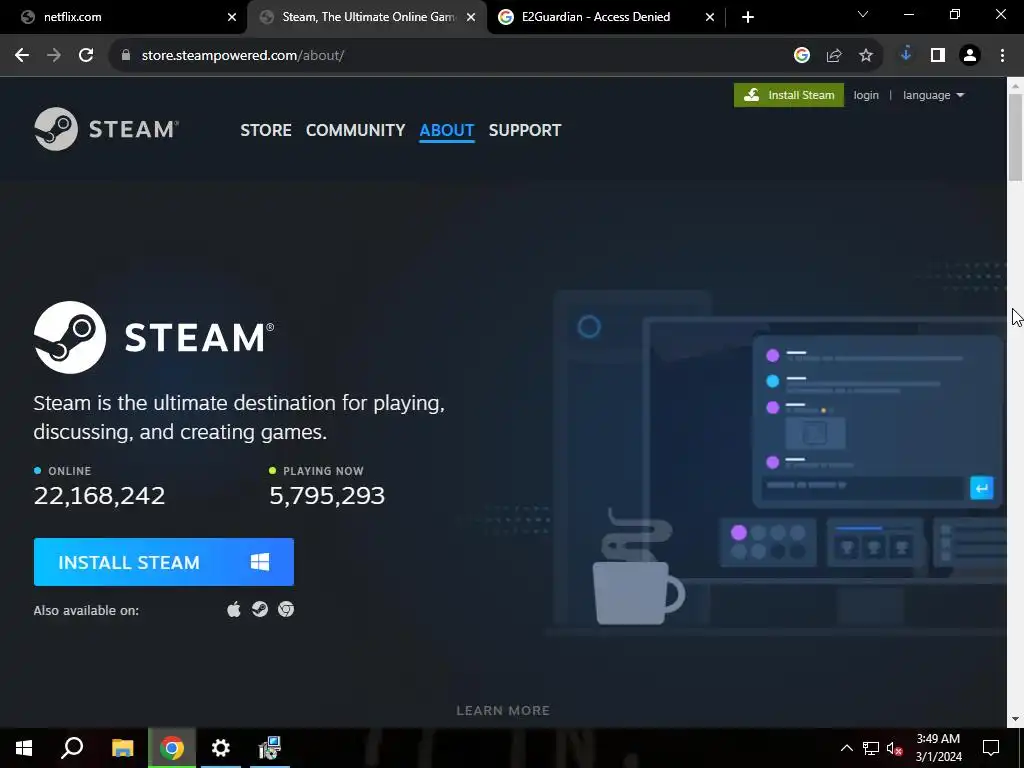Image resolution: width=1024 pixels, height=768 pixels.
Task: Click the page vertical scrollbar thumb
Action: [1015, 137]
